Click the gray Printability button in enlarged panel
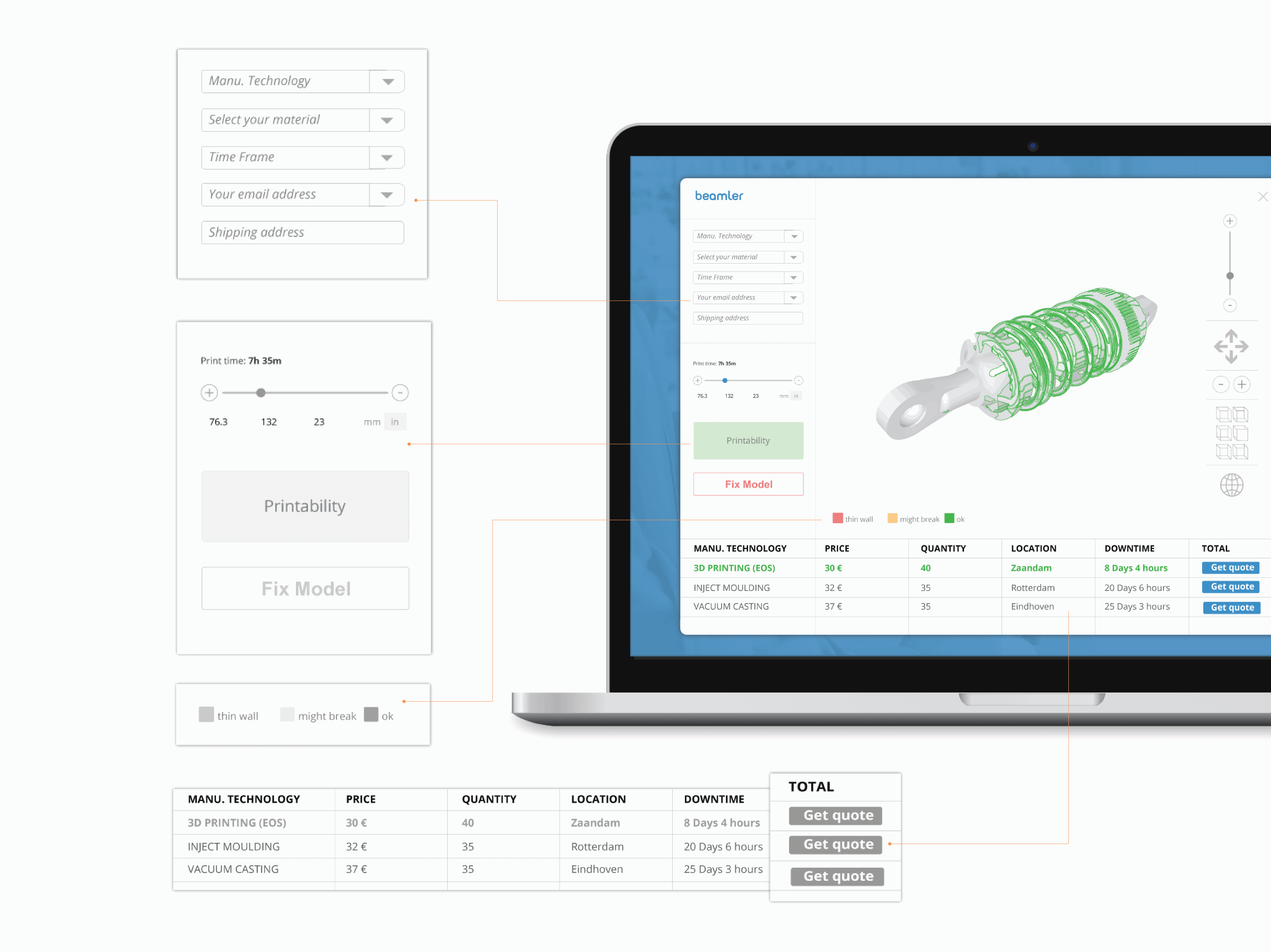1271x952 pixels. tap(305, 506)
